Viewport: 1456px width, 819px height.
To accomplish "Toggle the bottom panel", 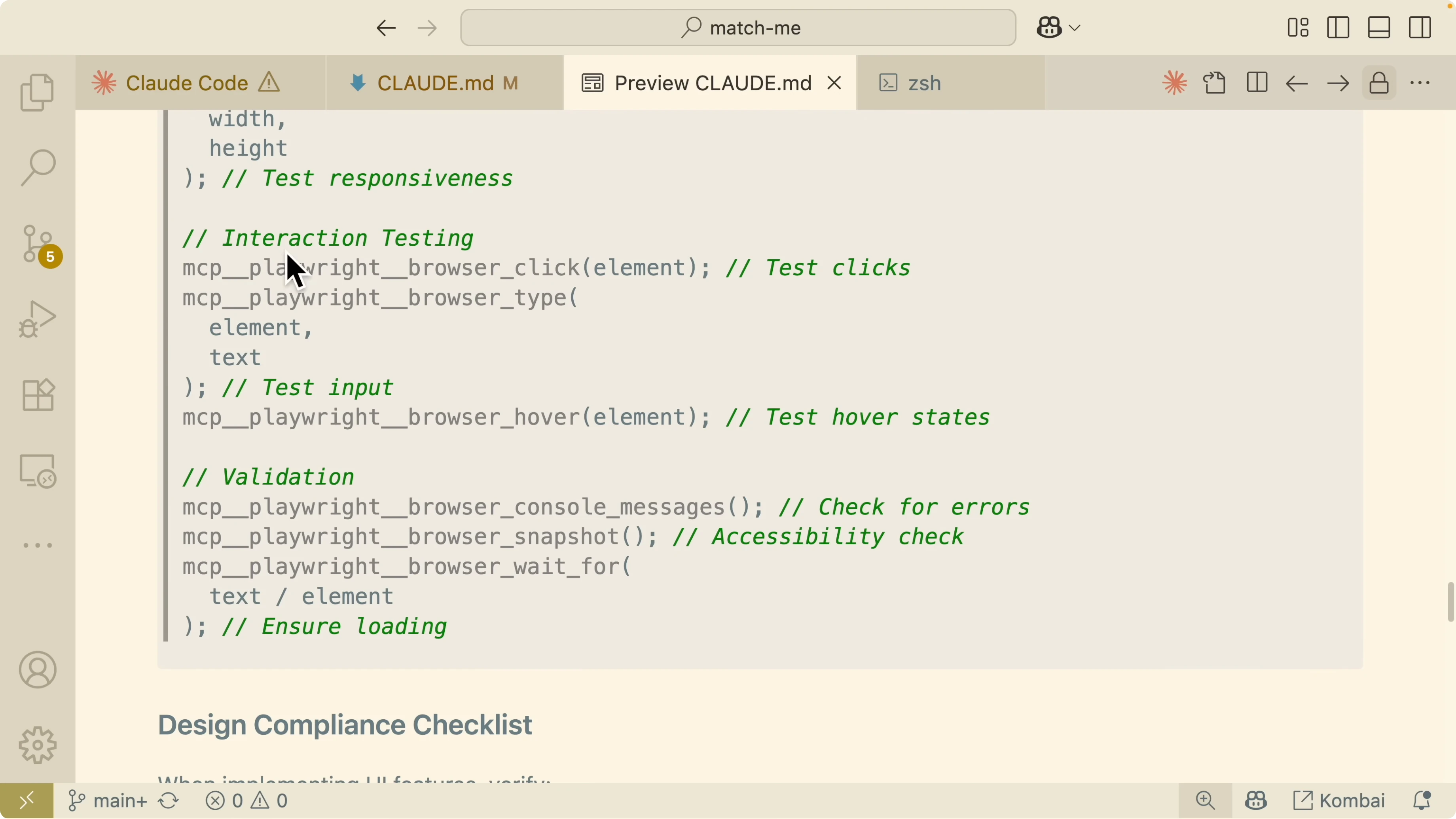I will [1379, 28].
